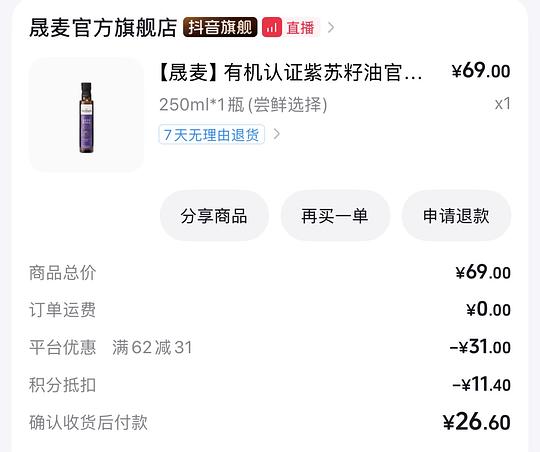This screenshot has height=452, width=540.
Task: Open product title 有机认证紫苏籽油
Action: click(291, 73)
